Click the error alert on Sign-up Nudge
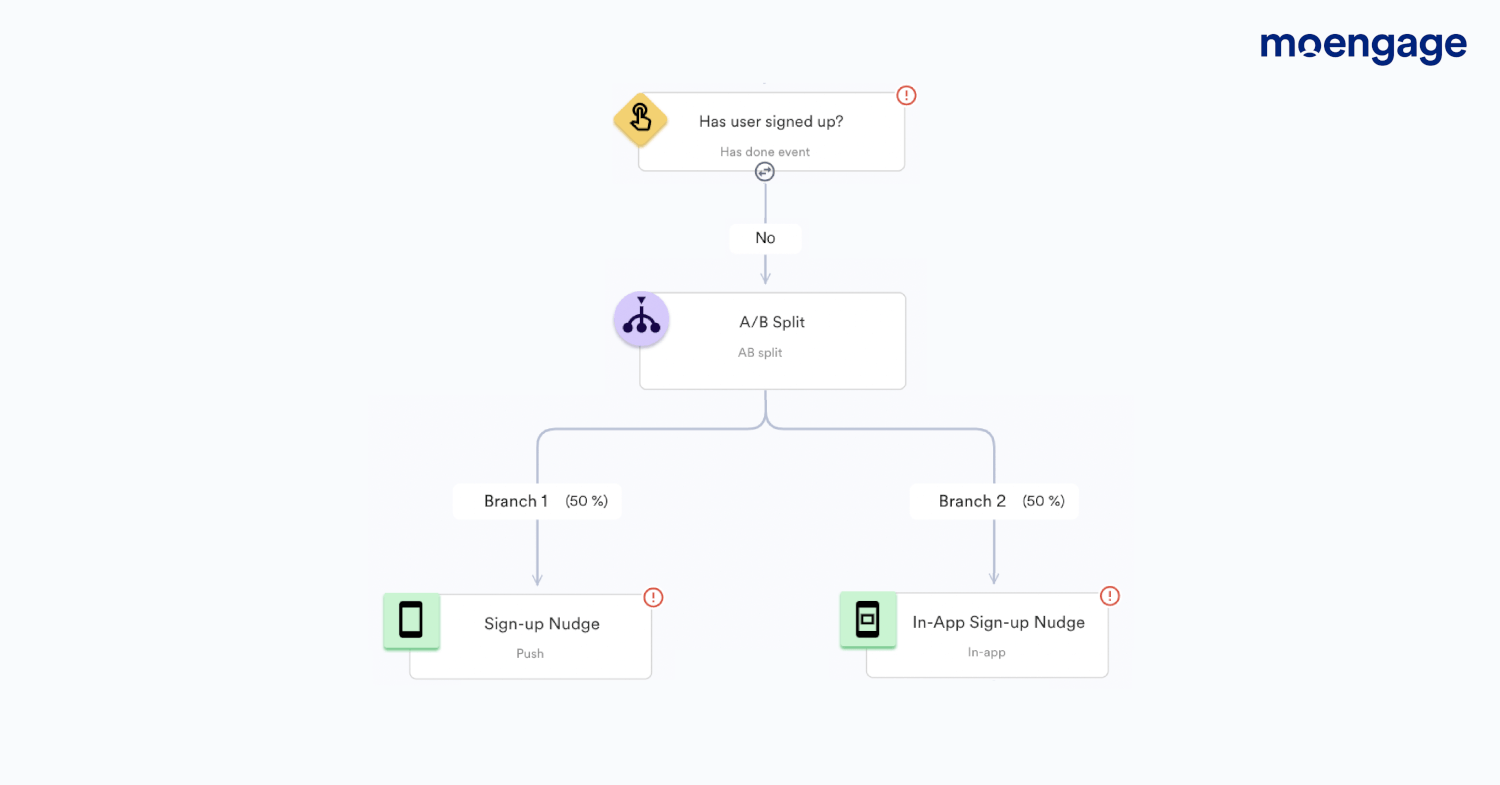Image resolution: width=1500 pixels, height=785 pixels. [x=653, y=597]
